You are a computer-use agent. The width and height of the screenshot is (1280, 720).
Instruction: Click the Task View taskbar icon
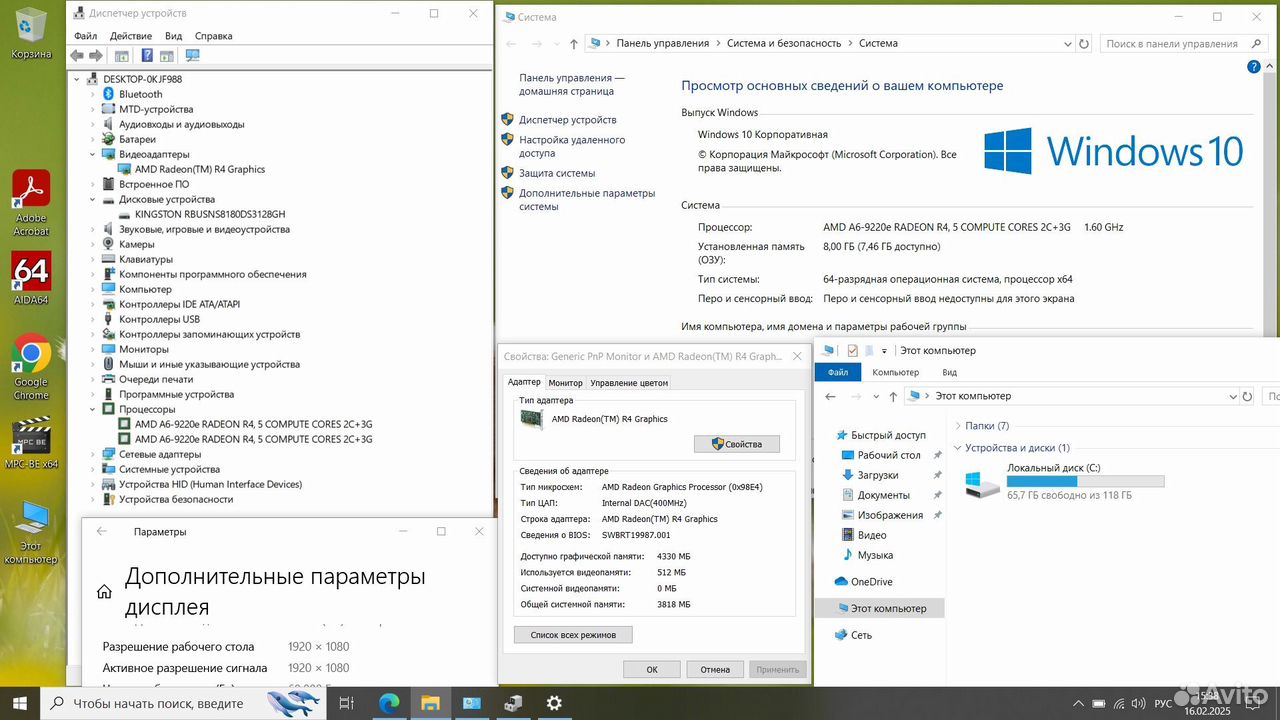point(346,703)
